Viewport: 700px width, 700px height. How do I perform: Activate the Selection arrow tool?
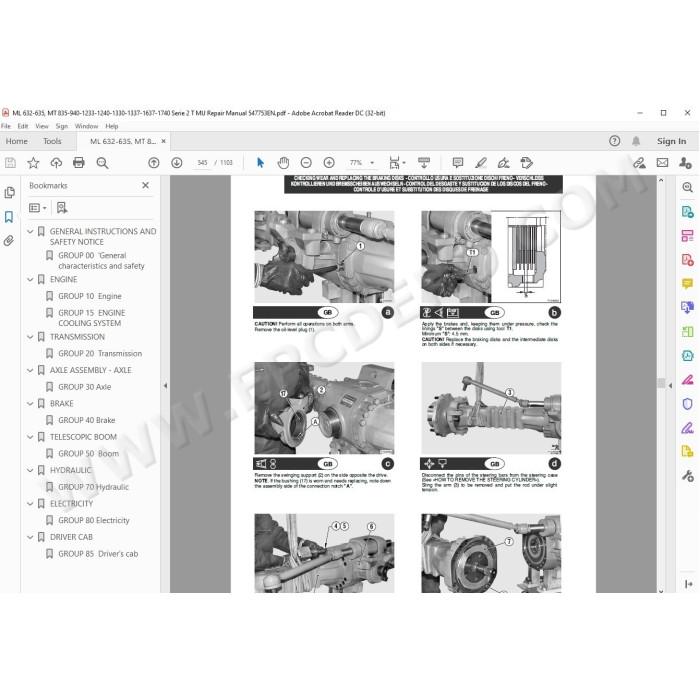[x=260, y=163]
